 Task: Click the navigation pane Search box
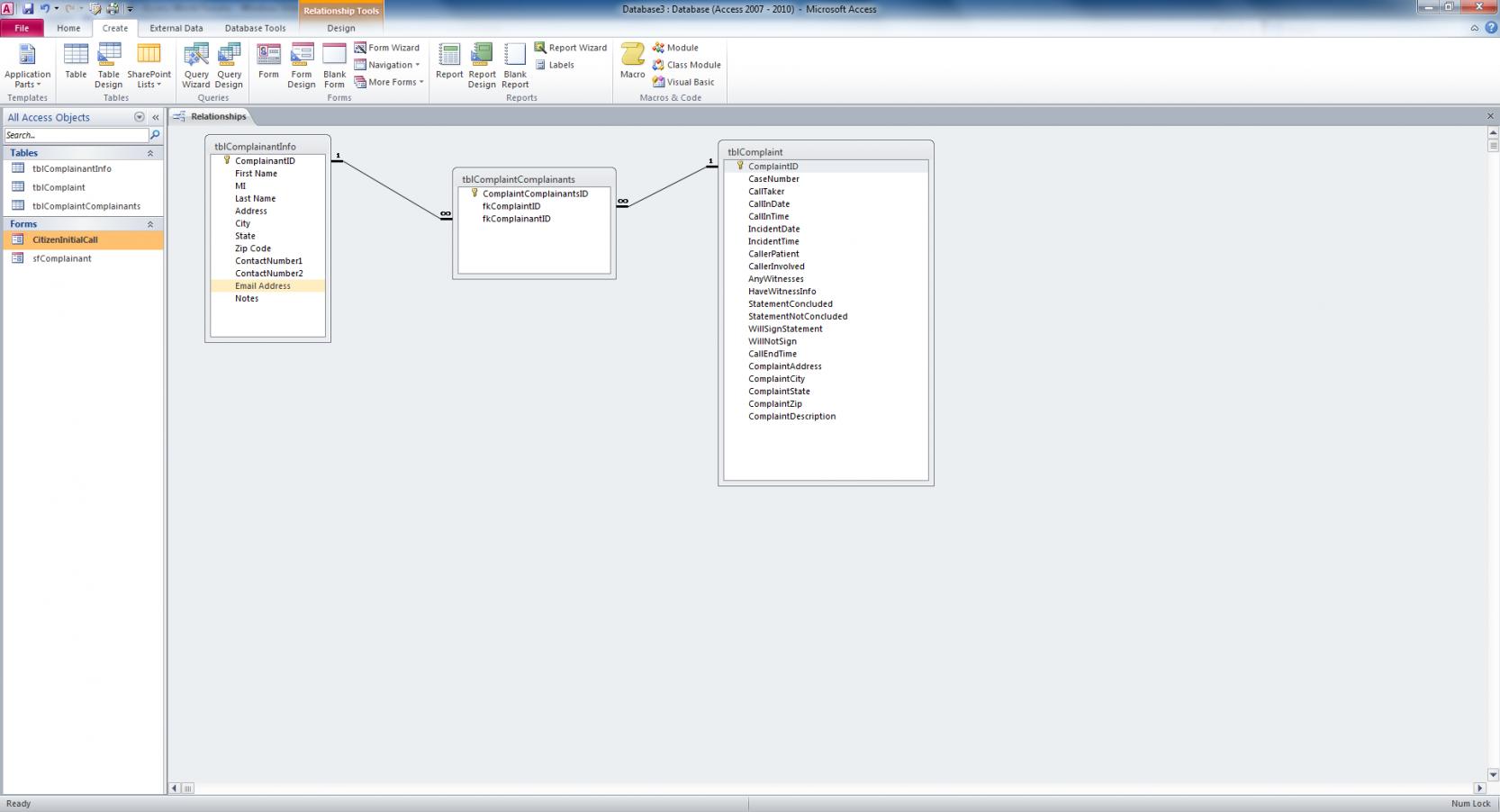76,135
